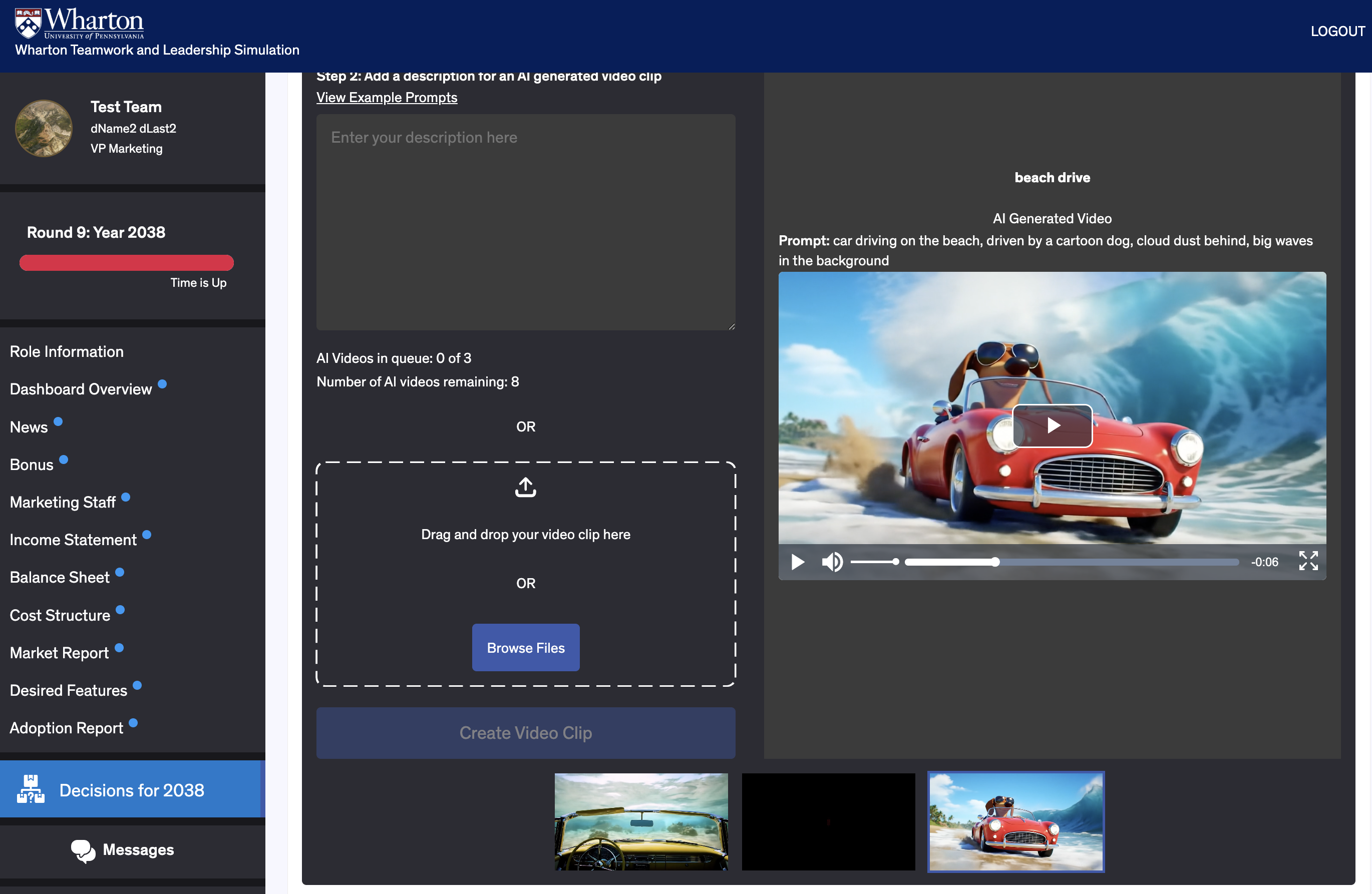The image size is (1372, 894).
Task: Go to Income Statement page
Action: [x=73, y=540]
